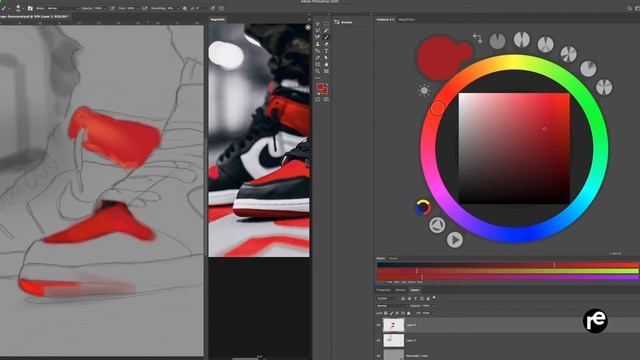This screenshot has width=640, height=360.
Task: Select the Zoom tool
Action: coord(318,71)
